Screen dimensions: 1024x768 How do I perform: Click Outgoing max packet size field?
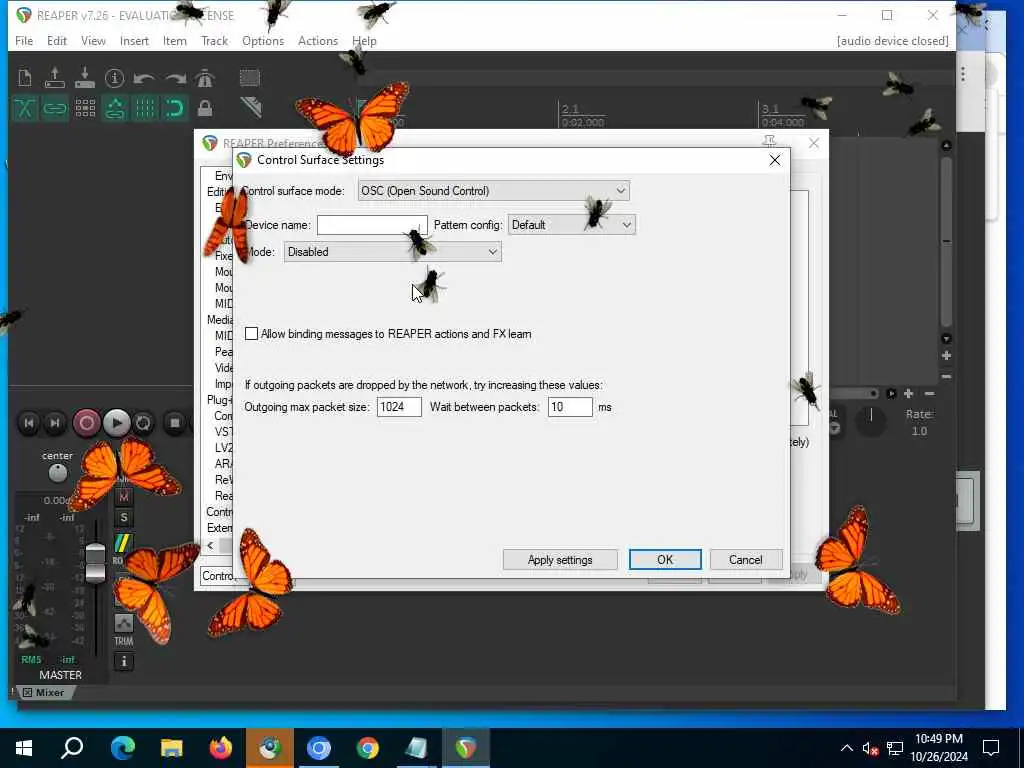(399, 407)
